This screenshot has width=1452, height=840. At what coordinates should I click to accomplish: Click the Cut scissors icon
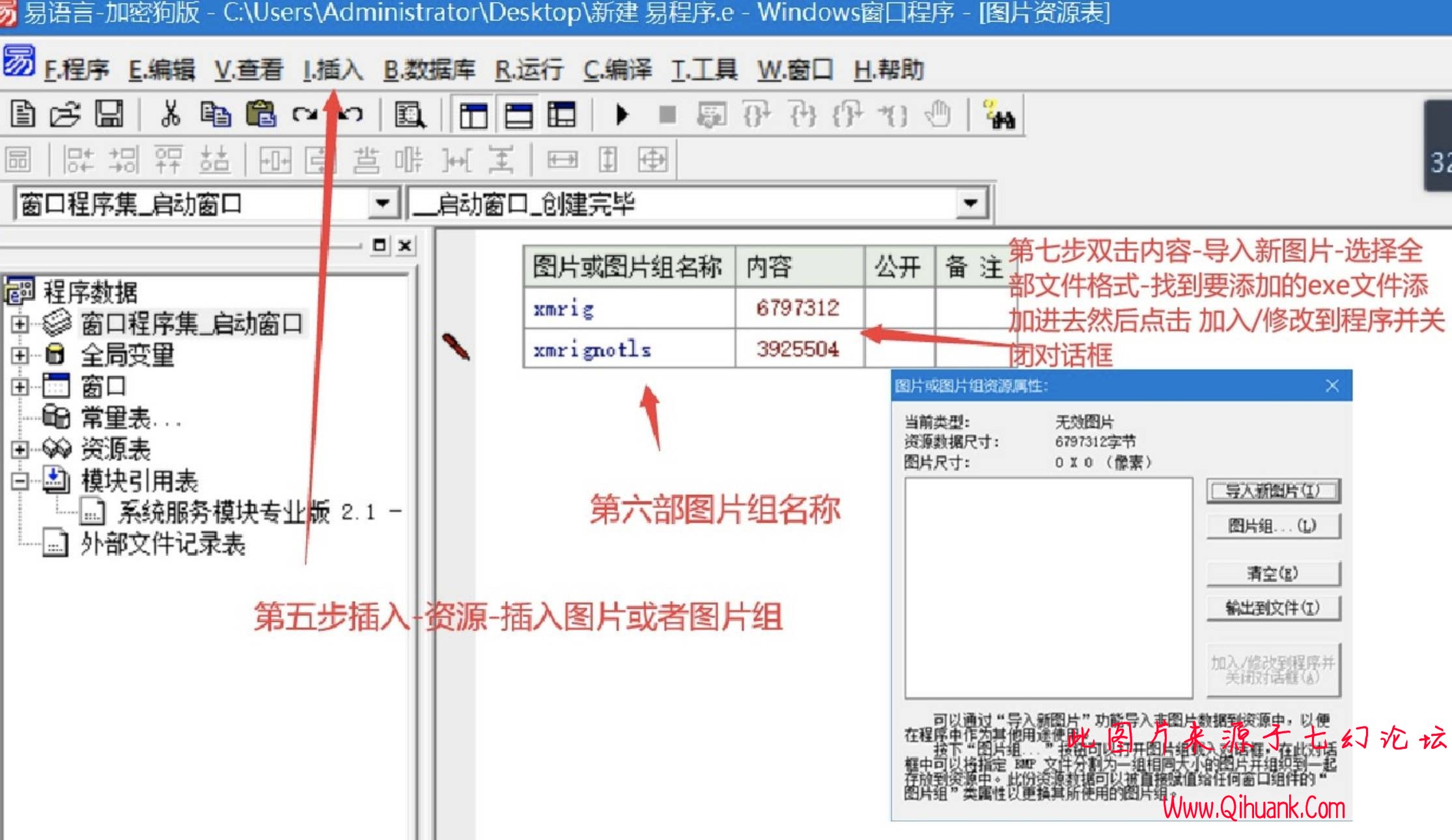point(171,115)
